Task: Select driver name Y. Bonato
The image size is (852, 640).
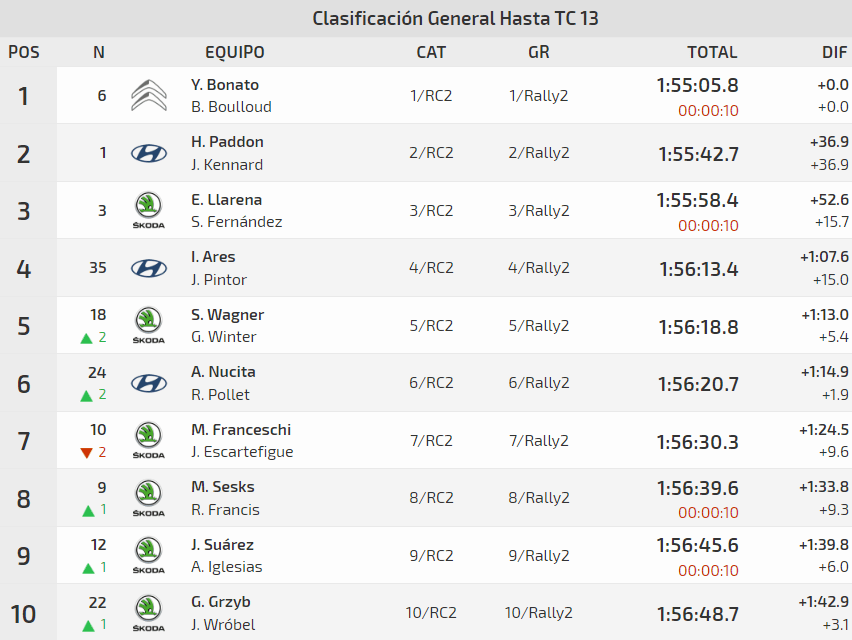Action: 225,85
